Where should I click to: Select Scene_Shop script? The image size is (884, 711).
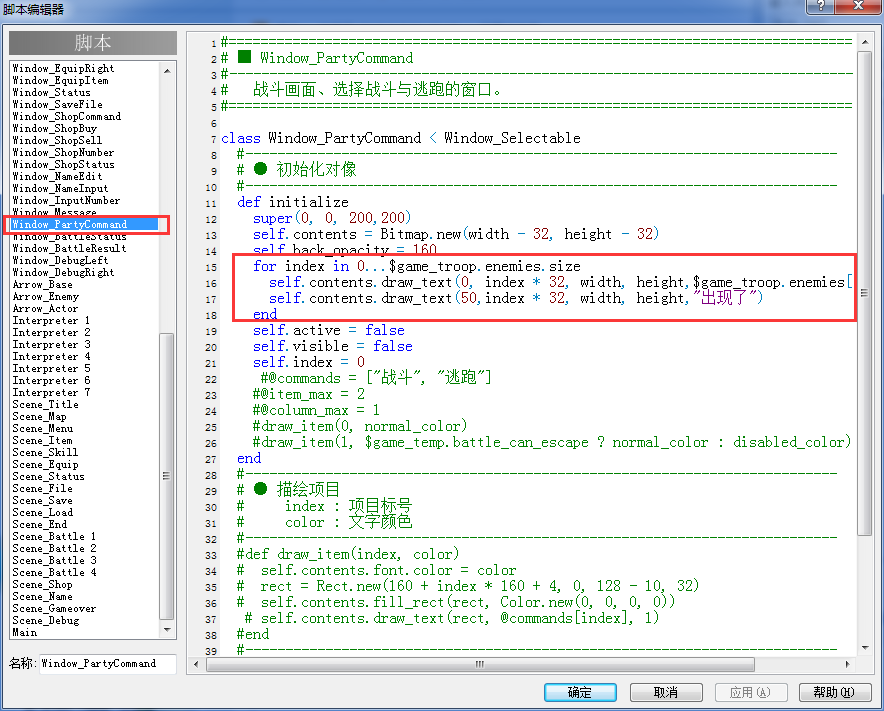click(x=43, y=585)
